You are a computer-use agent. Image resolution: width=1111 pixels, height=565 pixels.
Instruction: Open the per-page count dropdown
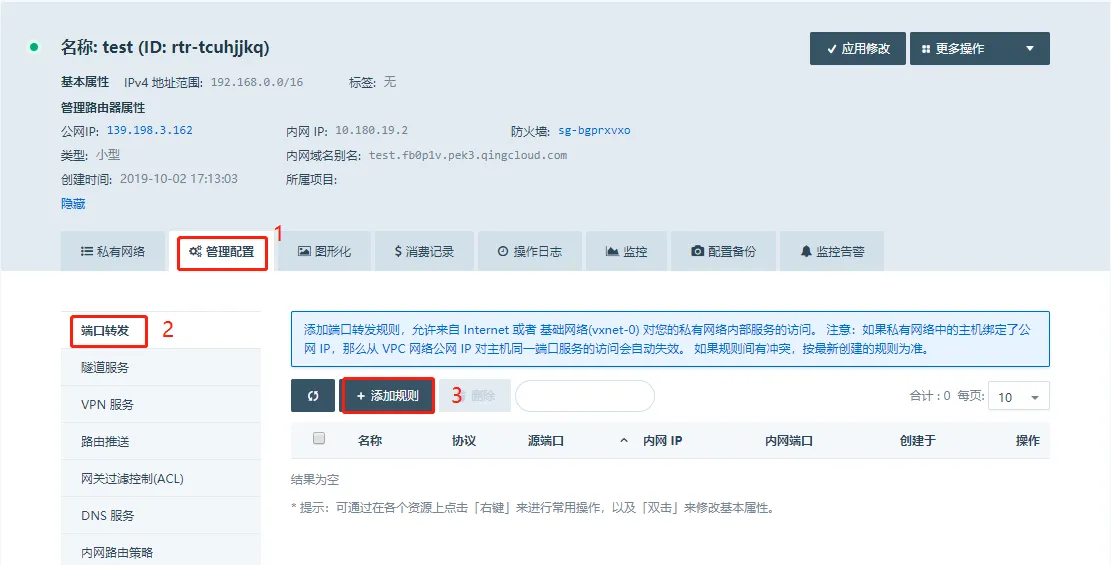coord(1018,397)
